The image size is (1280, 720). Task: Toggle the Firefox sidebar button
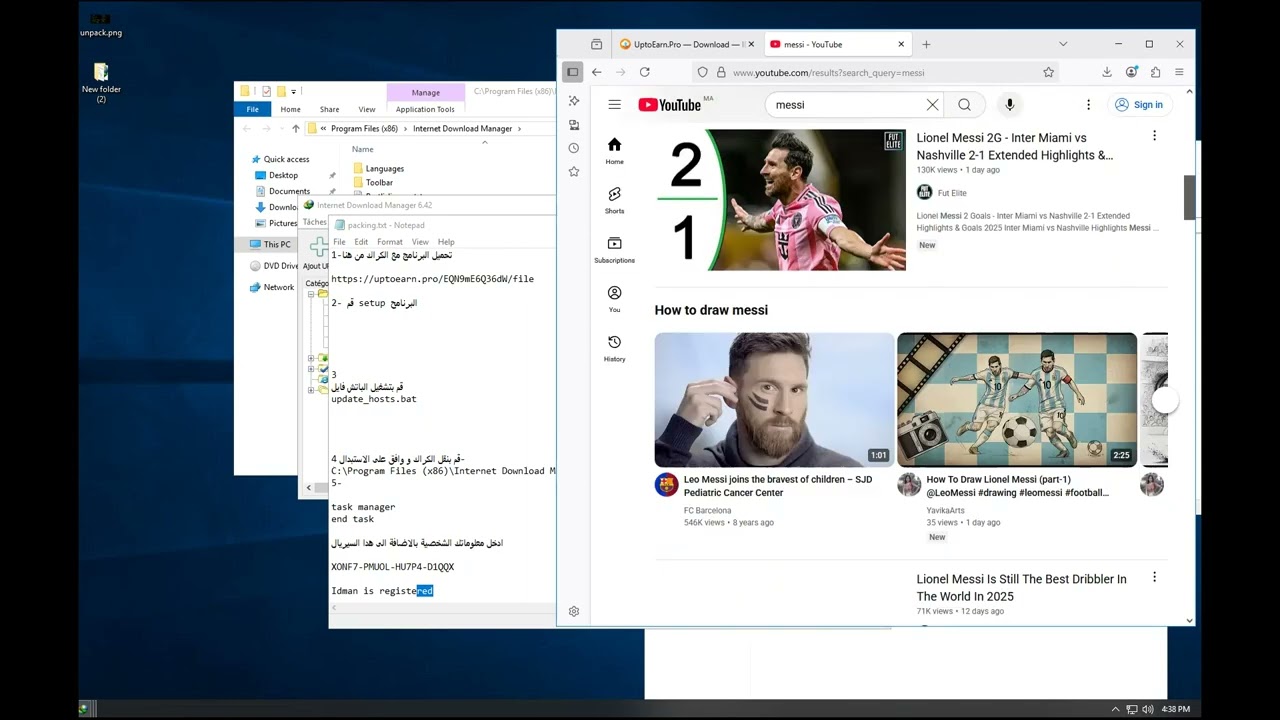[572, 72]
